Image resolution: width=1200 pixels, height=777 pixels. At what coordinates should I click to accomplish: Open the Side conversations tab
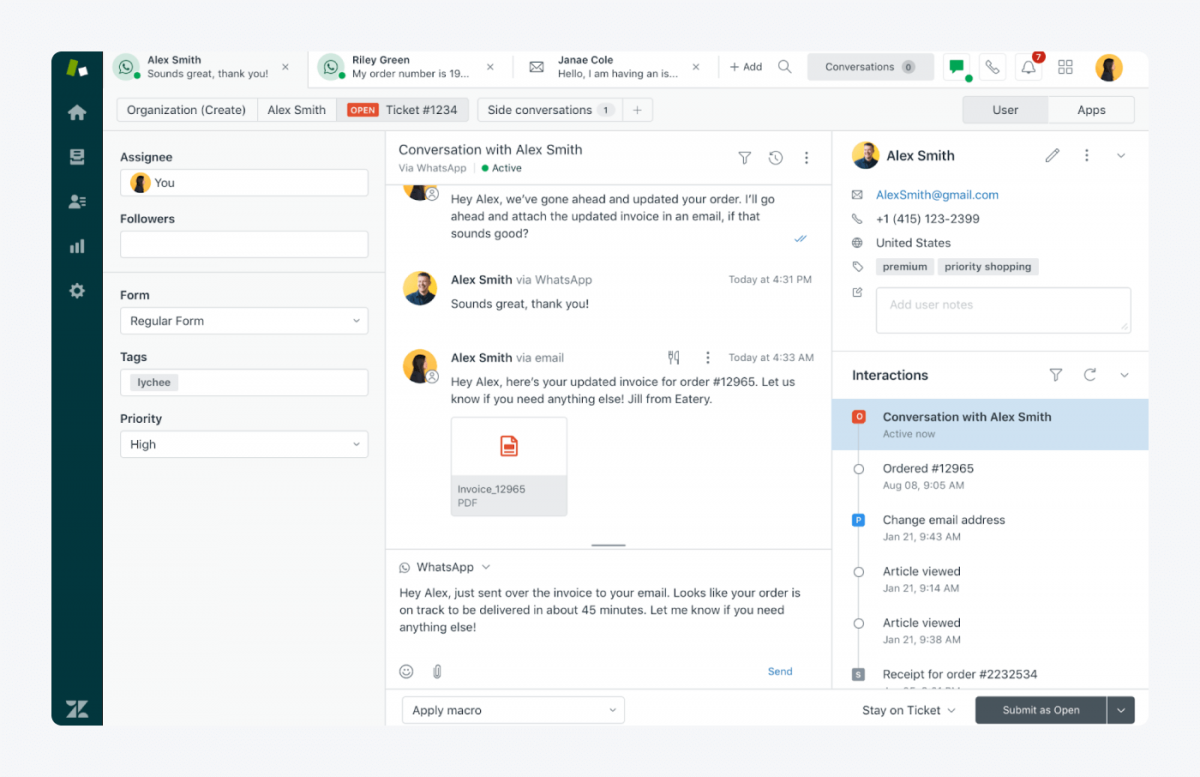(x=550, y=110)
